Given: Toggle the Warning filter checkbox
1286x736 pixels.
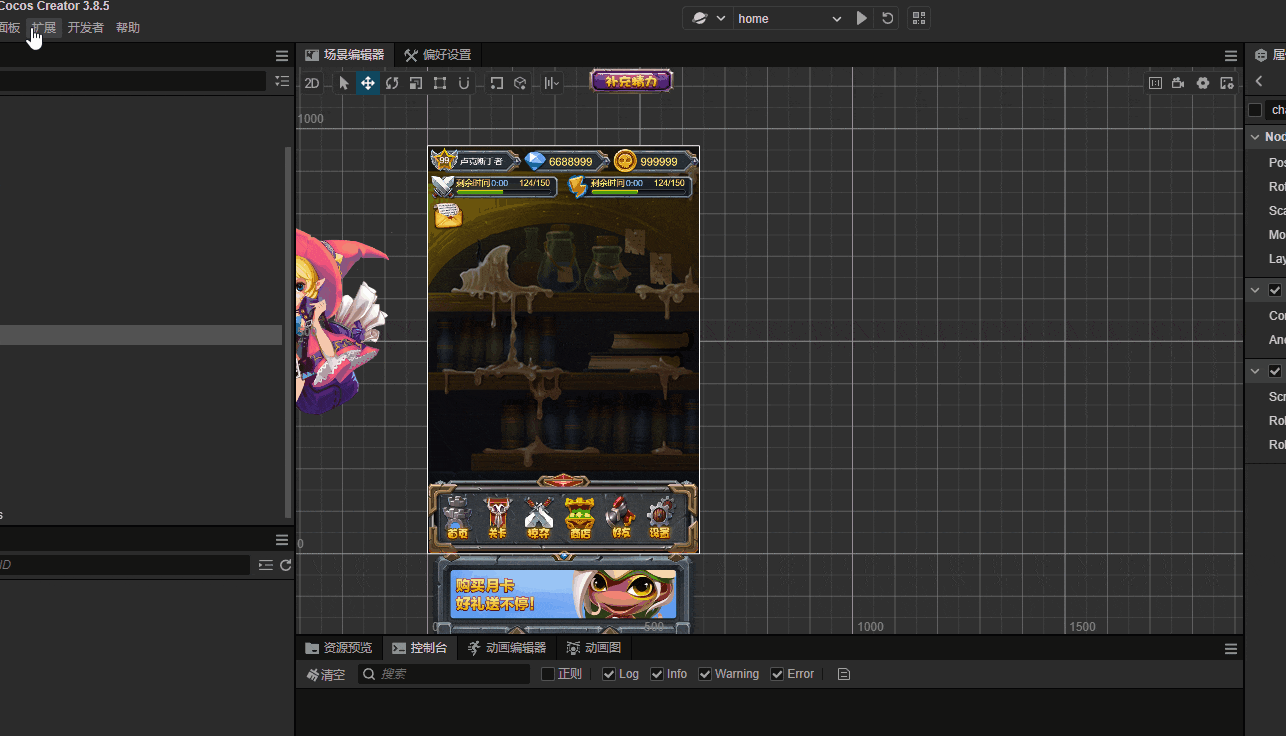Looking at the screenshot, I should [x=705, y=674].
